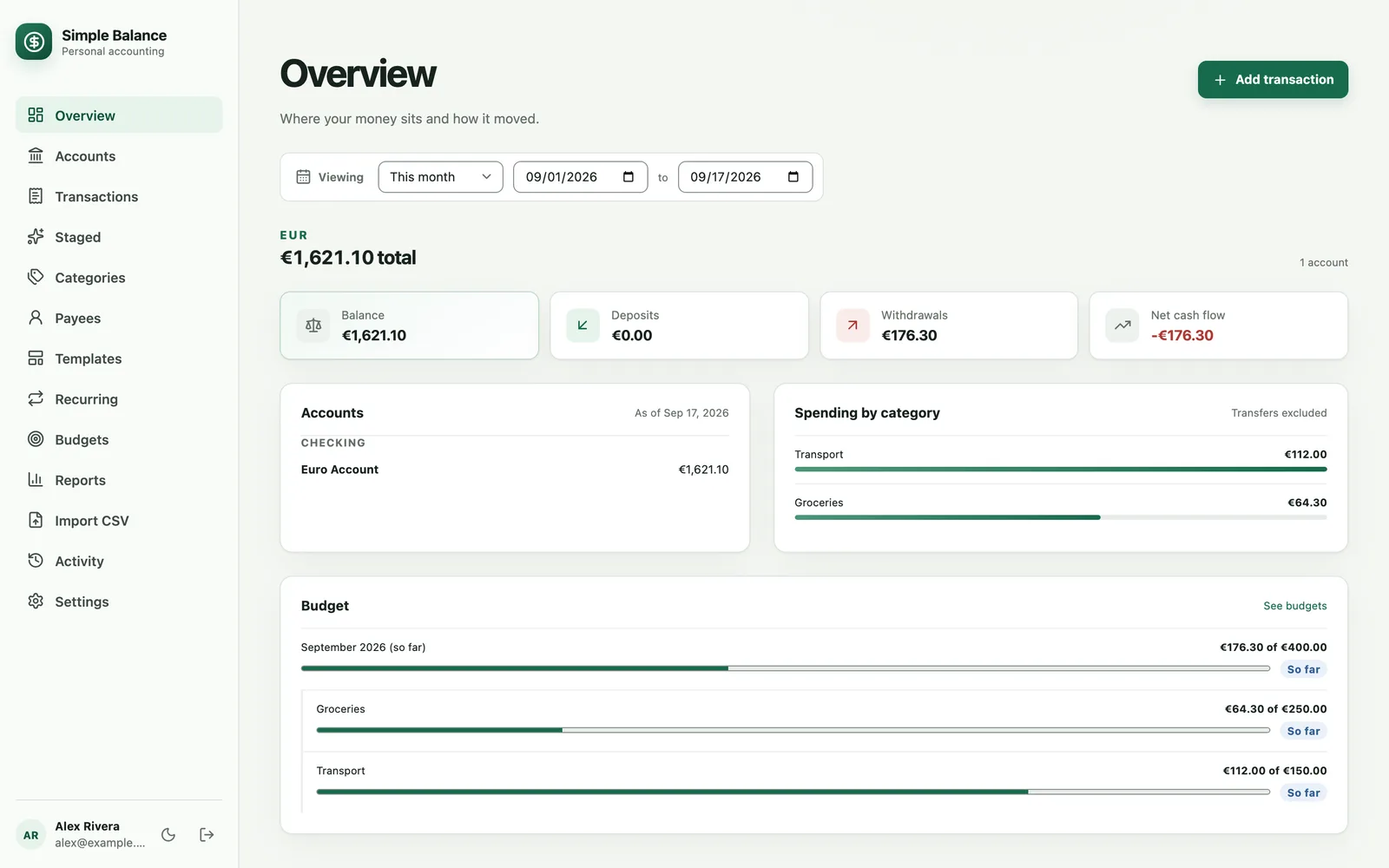Click the 'As of Sep 17, 2026' text
The height and width of the screenshot is (868, 1389).
[681, 413]
